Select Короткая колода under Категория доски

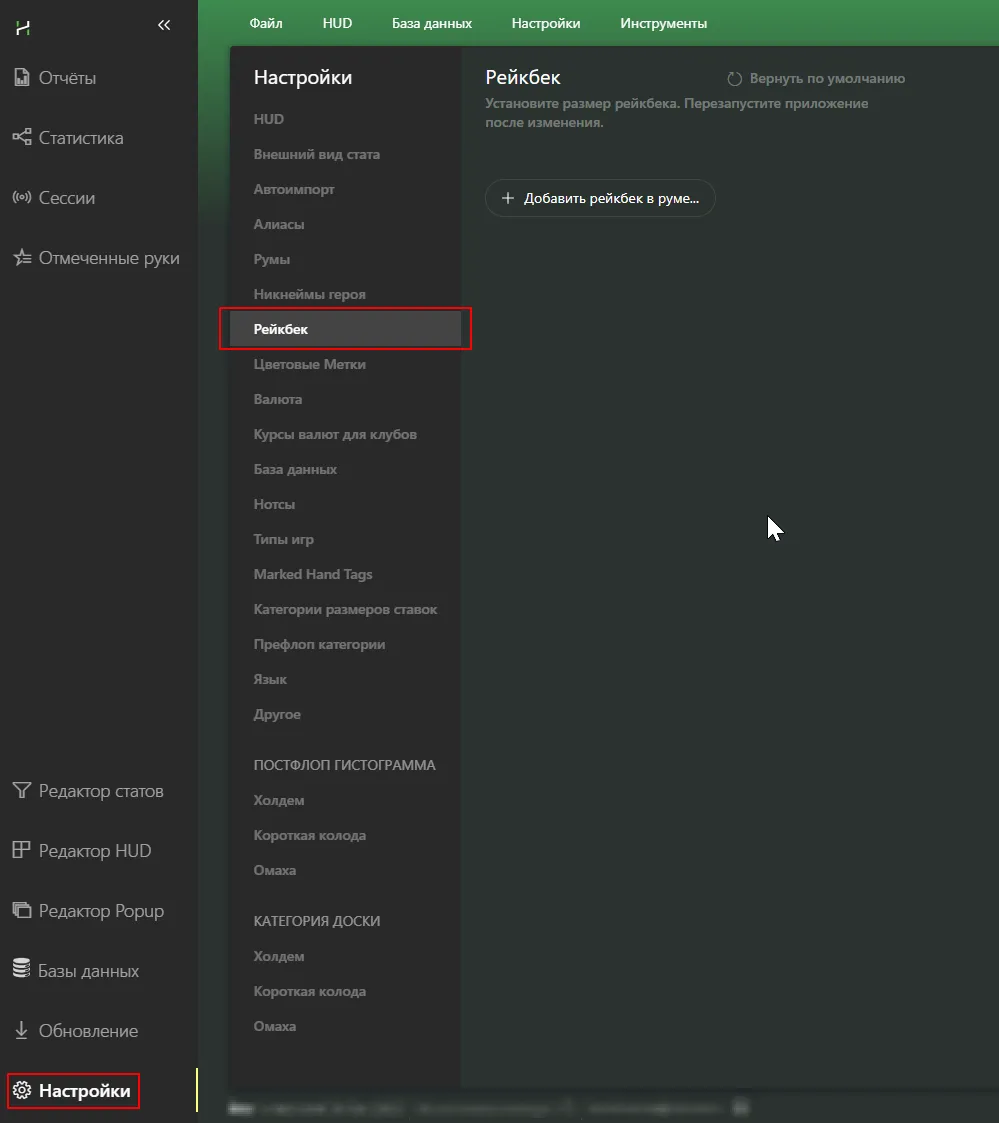[x=309, y=992]
